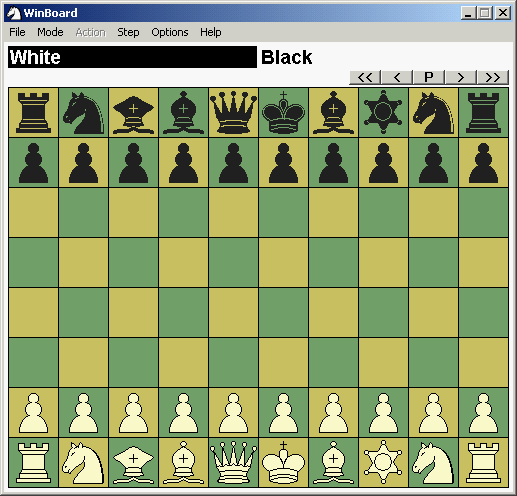
Task: Pick the white pawn on the j-file
Action: tap(483, 413)
